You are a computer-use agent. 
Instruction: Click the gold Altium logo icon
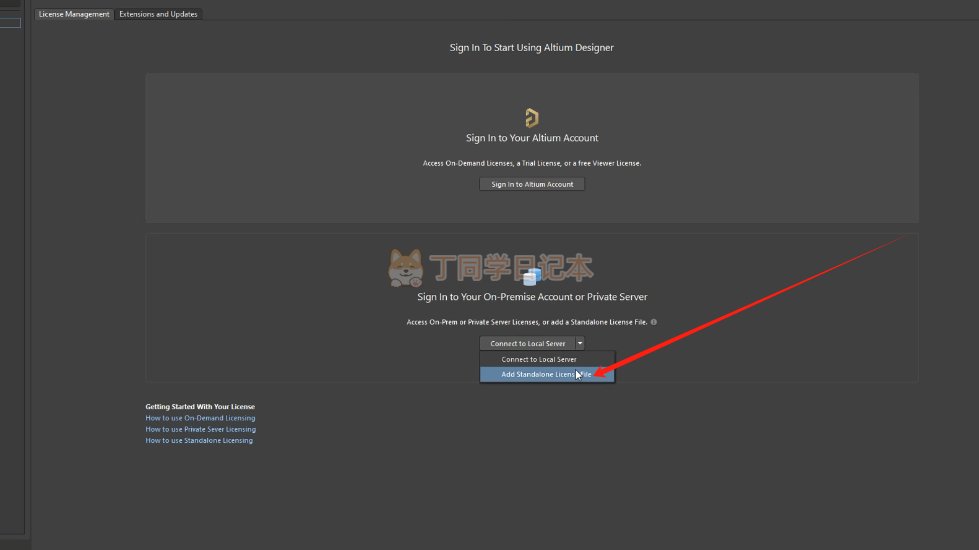click(x=532, y=118)
